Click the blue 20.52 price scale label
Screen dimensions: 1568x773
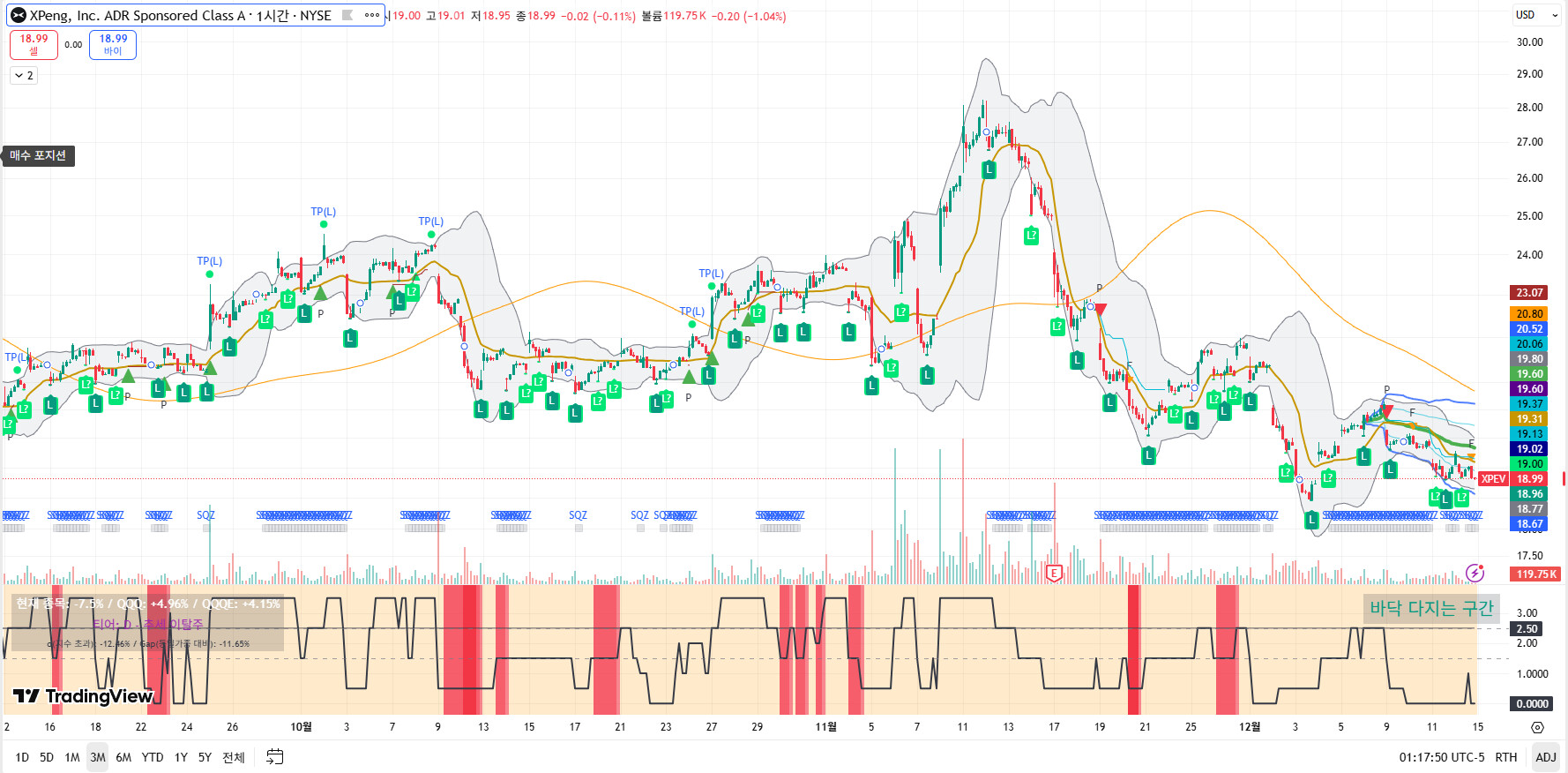1529,329
